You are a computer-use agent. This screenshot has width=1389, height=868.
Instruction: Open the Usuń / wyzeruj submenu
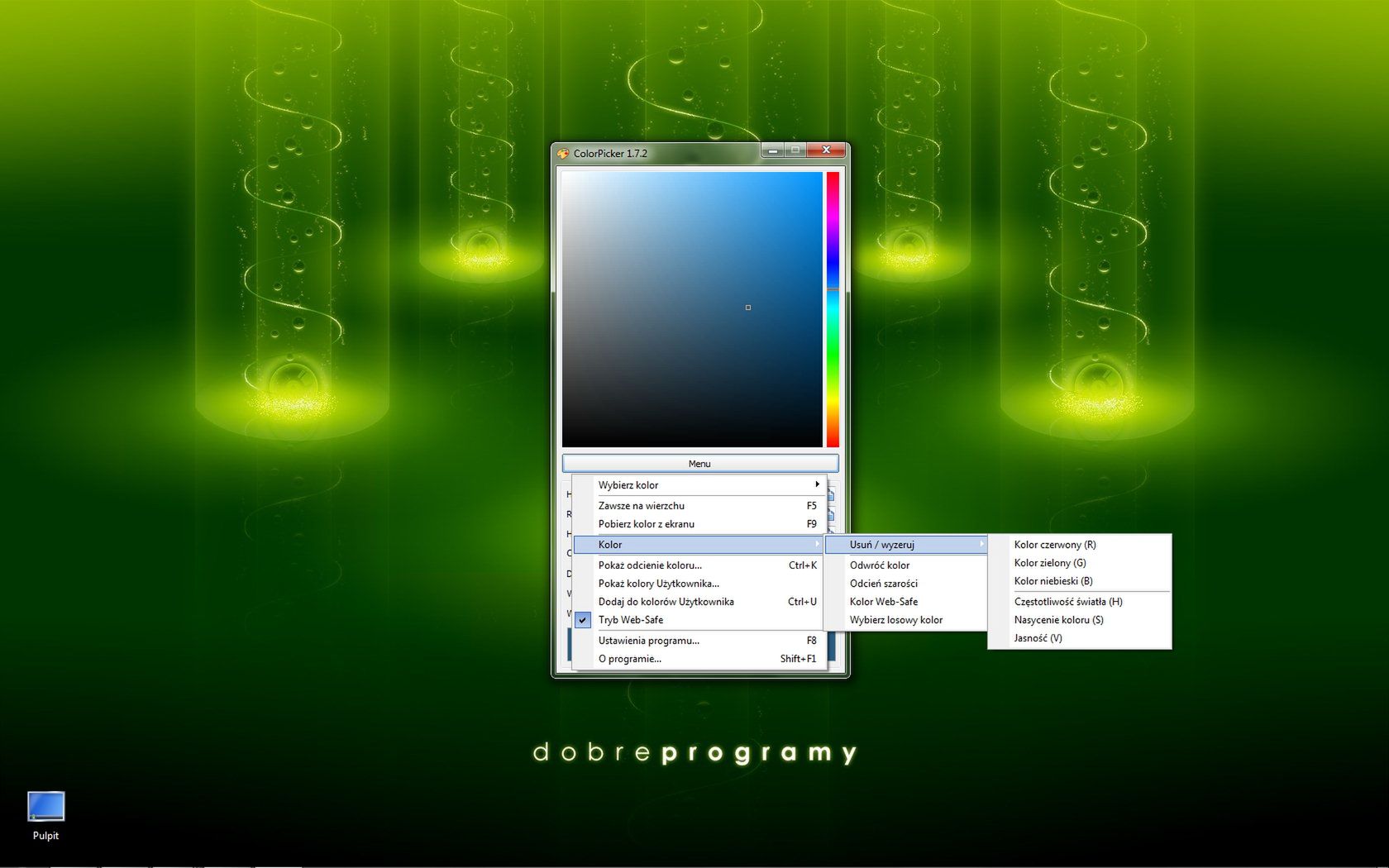(x=906, y=545)
